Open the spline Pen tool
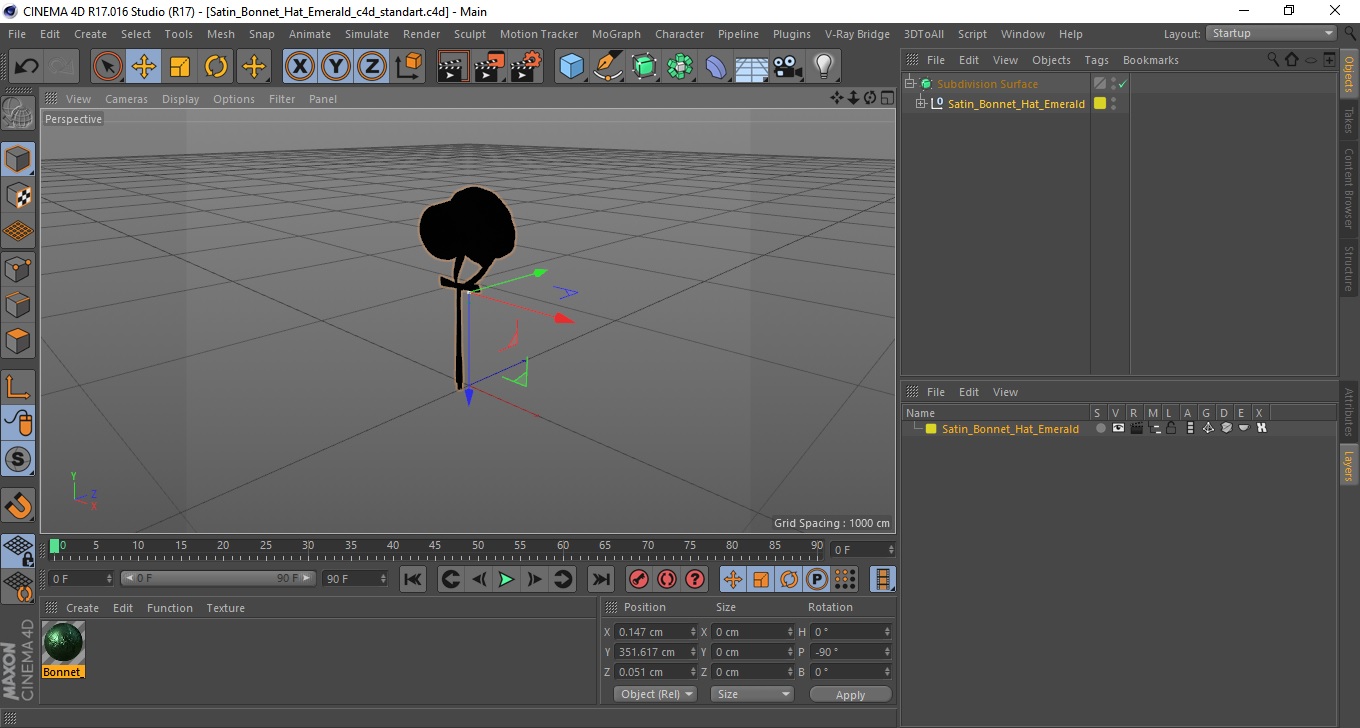The image size is (1360, 728). (x=608, y=67)
